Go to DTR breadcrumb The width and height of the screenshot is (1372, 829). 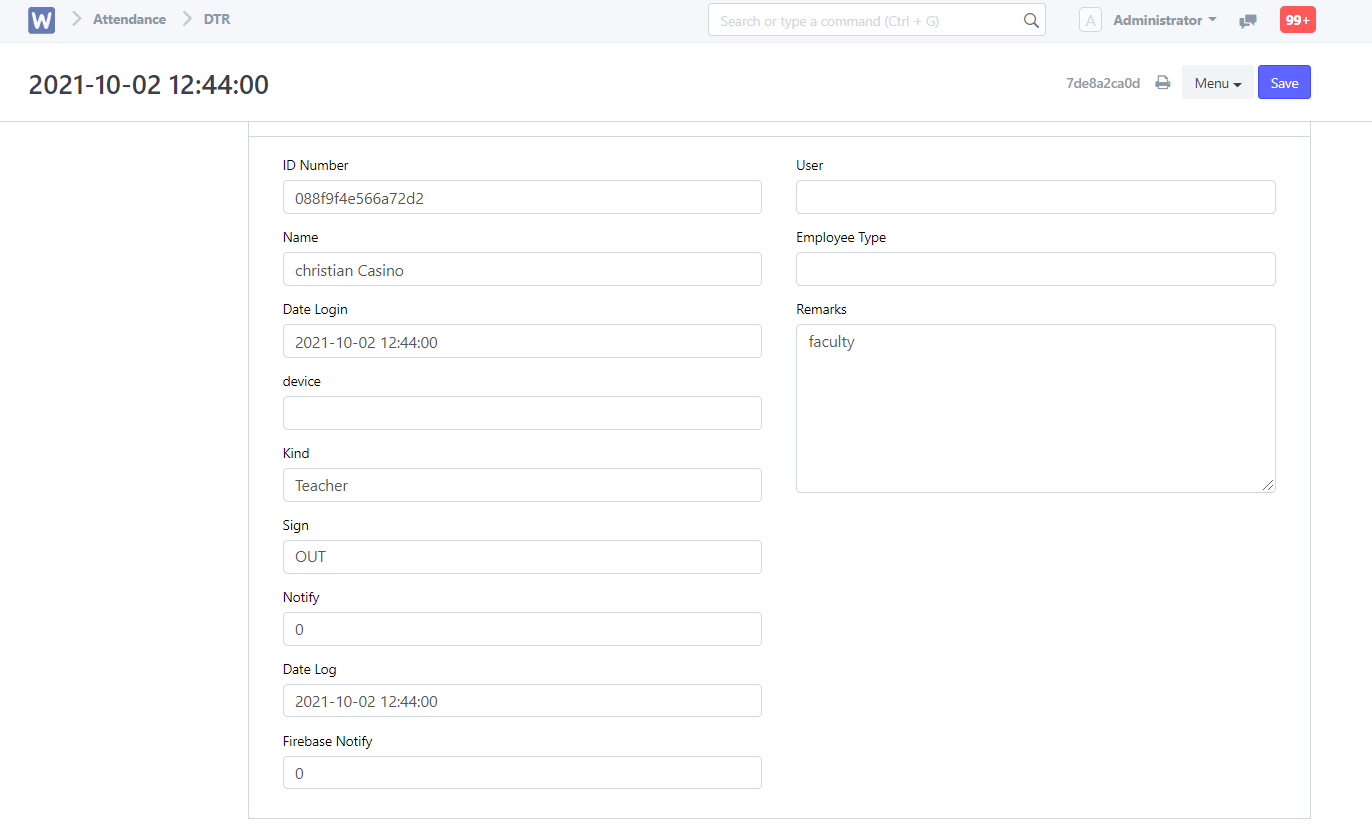[217, 19]
